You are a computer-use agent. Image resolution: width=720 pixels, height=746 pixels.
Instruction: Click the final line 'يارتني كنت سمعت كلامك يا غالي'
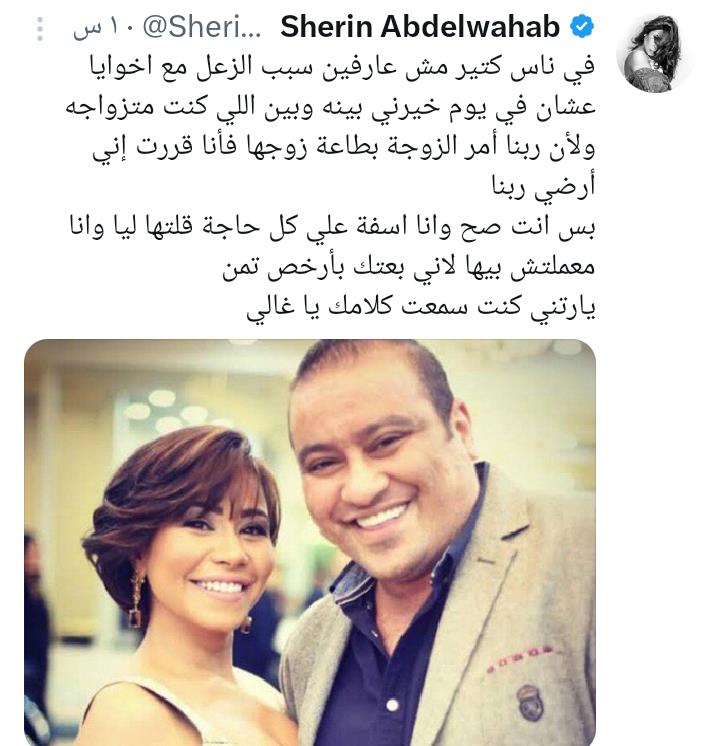pos(421,308)
